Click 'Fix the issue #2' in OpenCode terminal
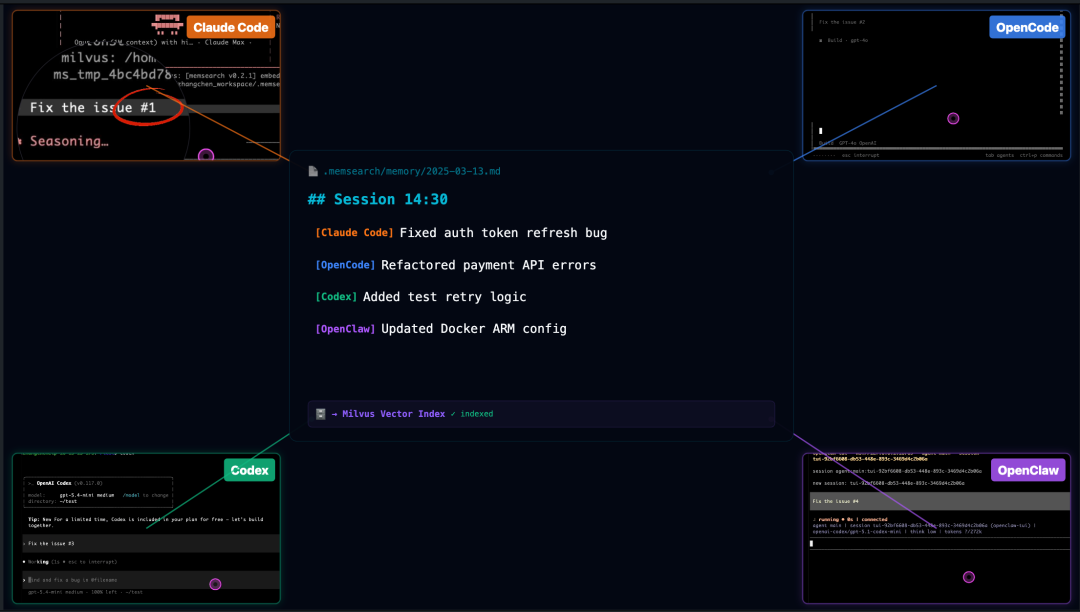1080x612 pixels. tap(842, 22)
